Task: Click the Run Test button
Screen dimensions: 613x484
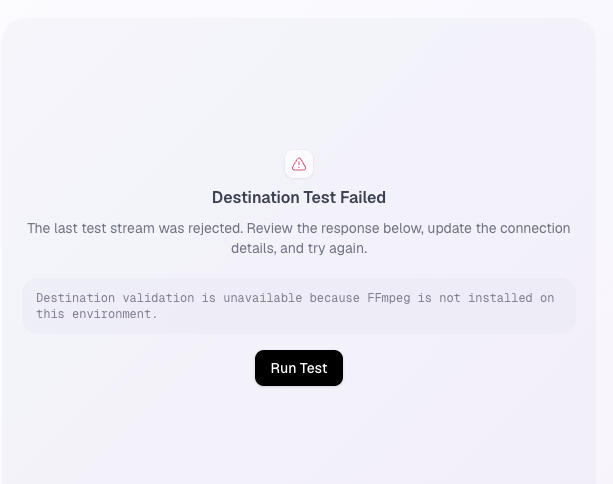Action: 299,368
